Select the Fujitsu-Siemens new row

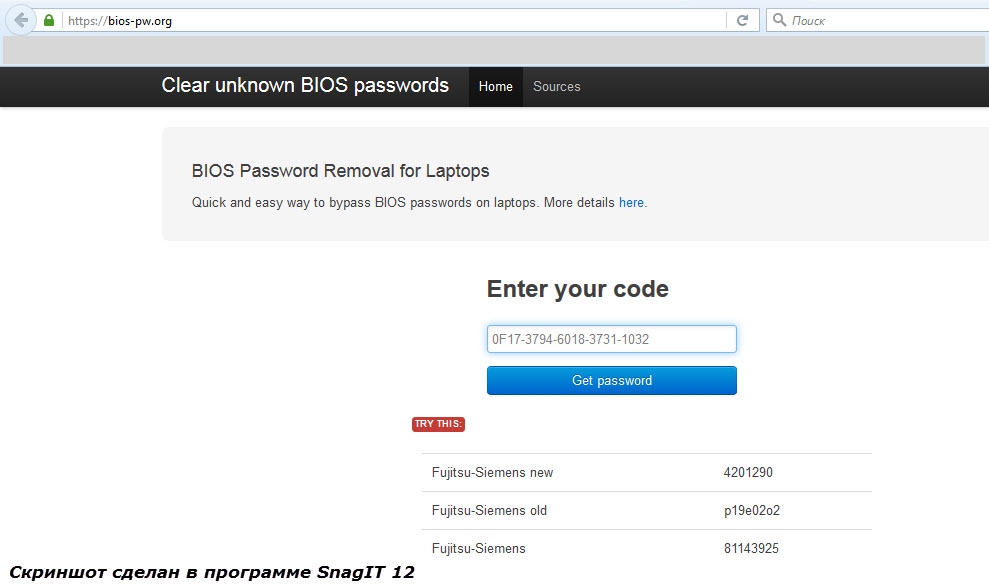pos(647,473)
